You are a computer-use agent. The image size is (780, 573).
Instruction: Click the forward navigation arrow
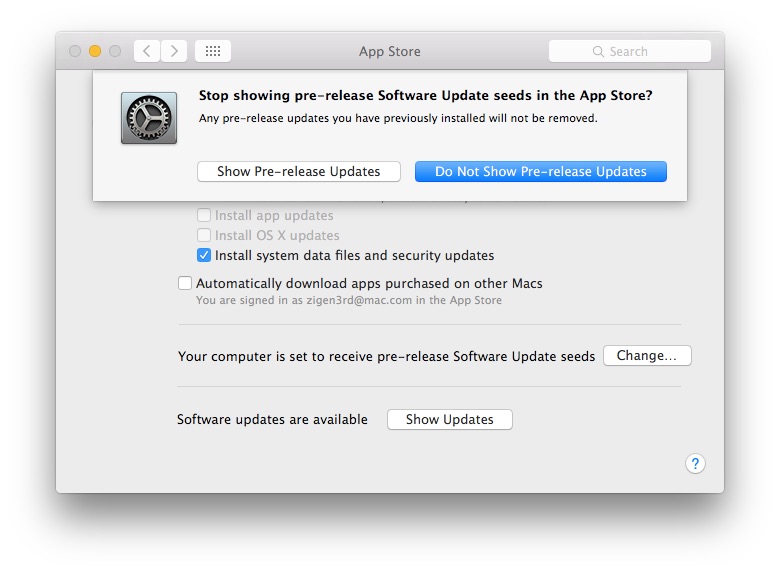pos(174,51)
